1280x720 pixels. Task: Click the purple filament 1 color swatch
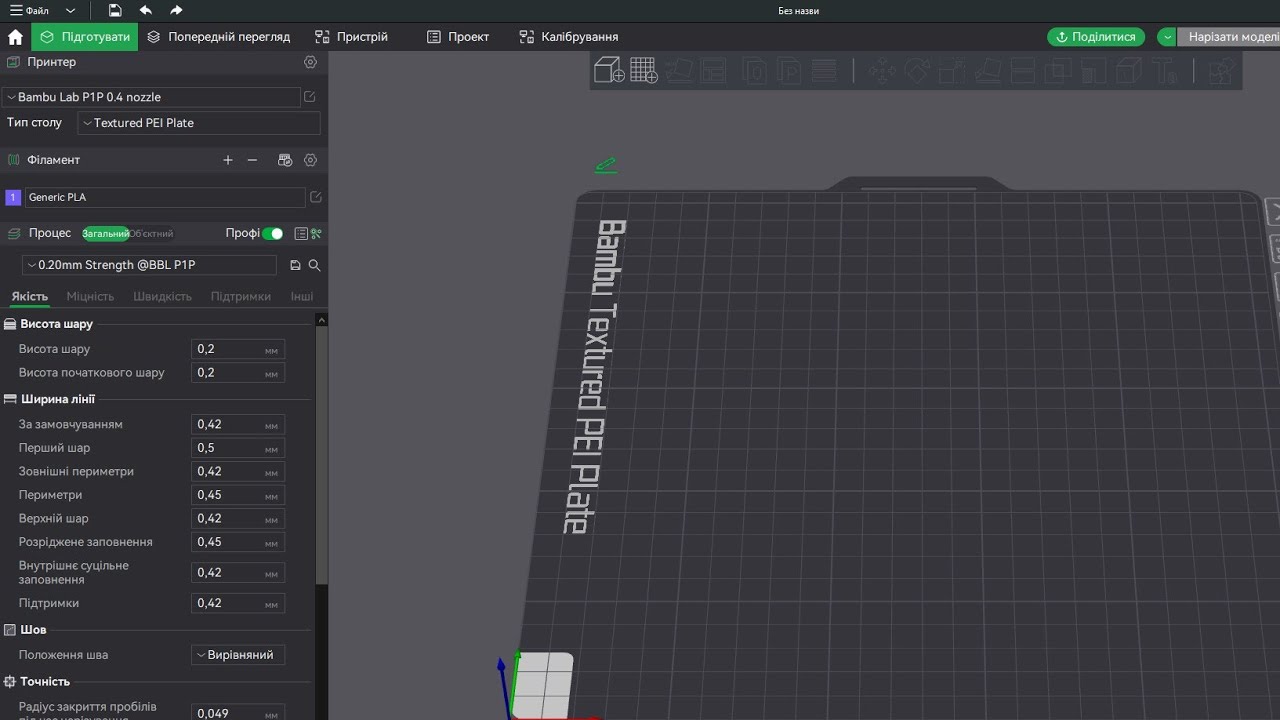tap(13, 197)
